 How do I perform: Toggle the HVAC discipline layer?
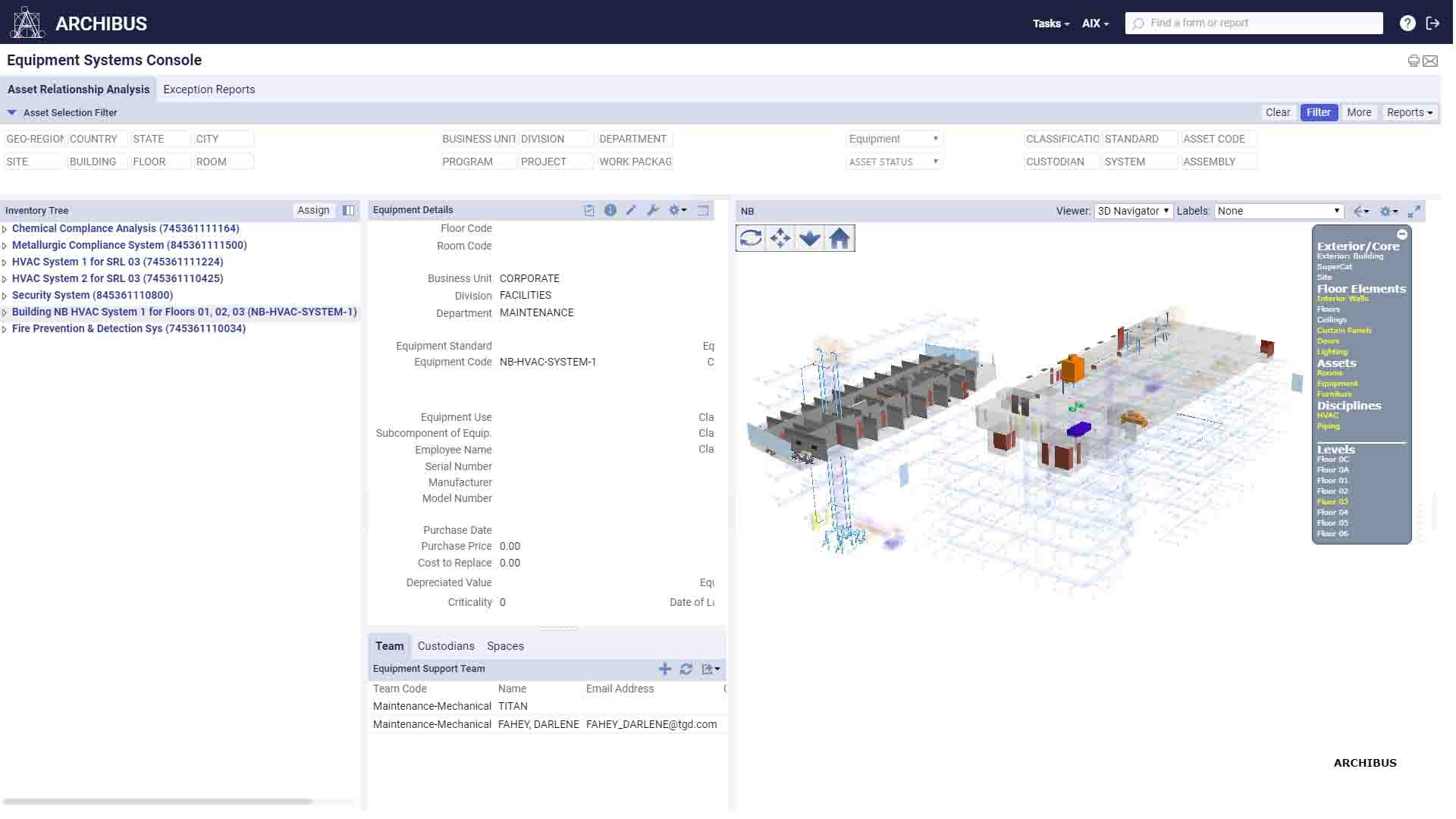click(1327, 416)
